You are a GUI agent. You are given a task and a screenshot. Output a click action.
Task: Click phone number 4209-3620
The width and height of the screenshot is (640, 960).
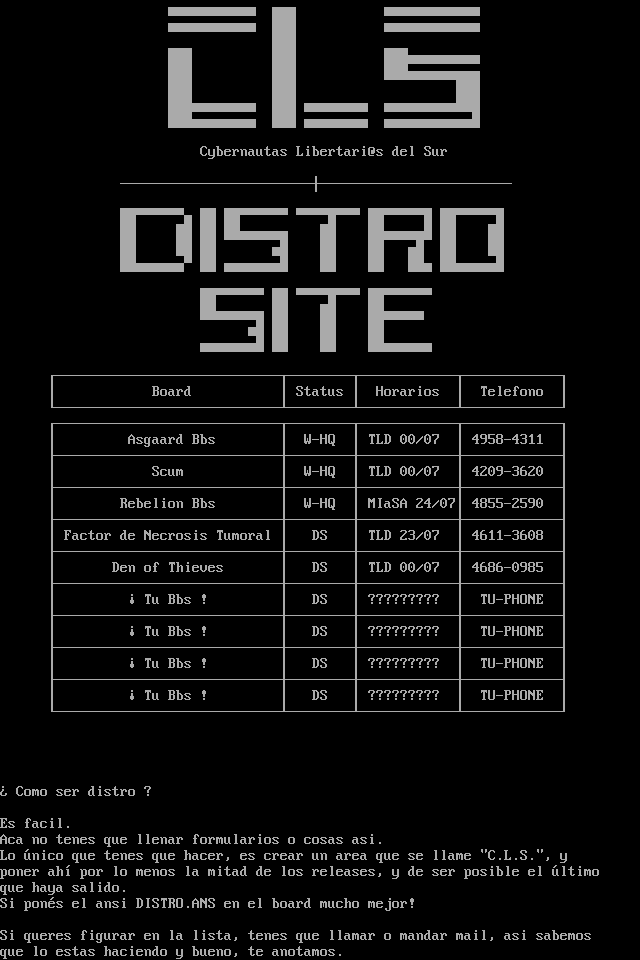[x=507, y=472]
